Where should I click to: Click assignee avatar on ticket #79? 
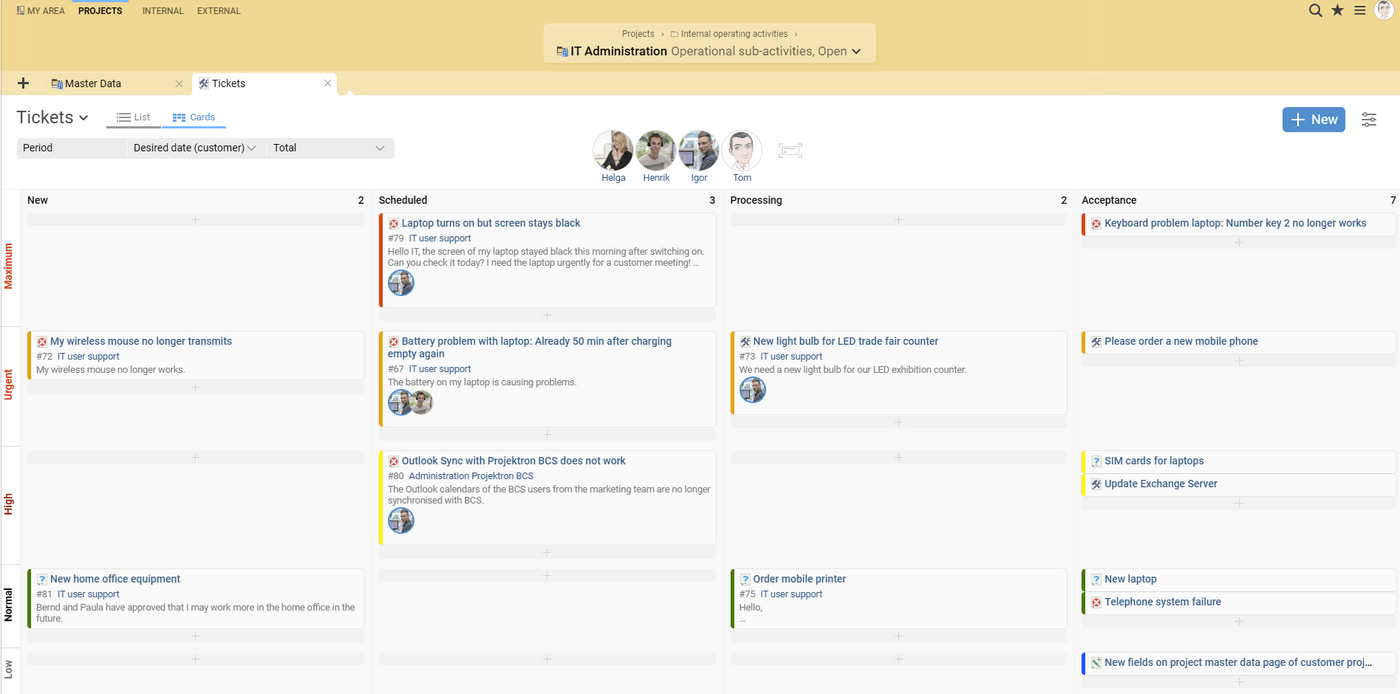pyautogui.click(x=401, y=283)
